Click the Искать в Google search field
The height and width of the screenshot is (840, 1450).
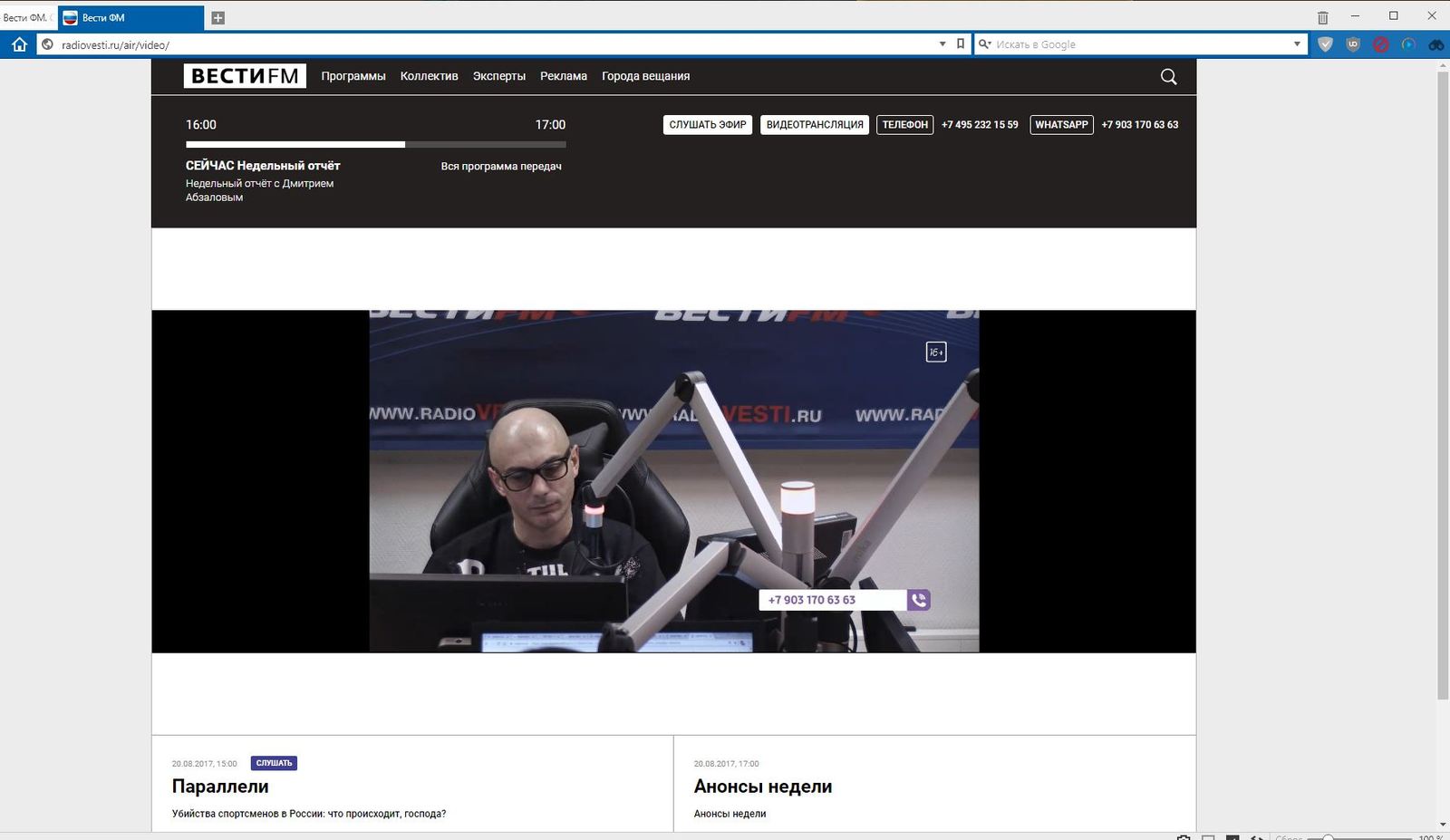click(1142, 43)
